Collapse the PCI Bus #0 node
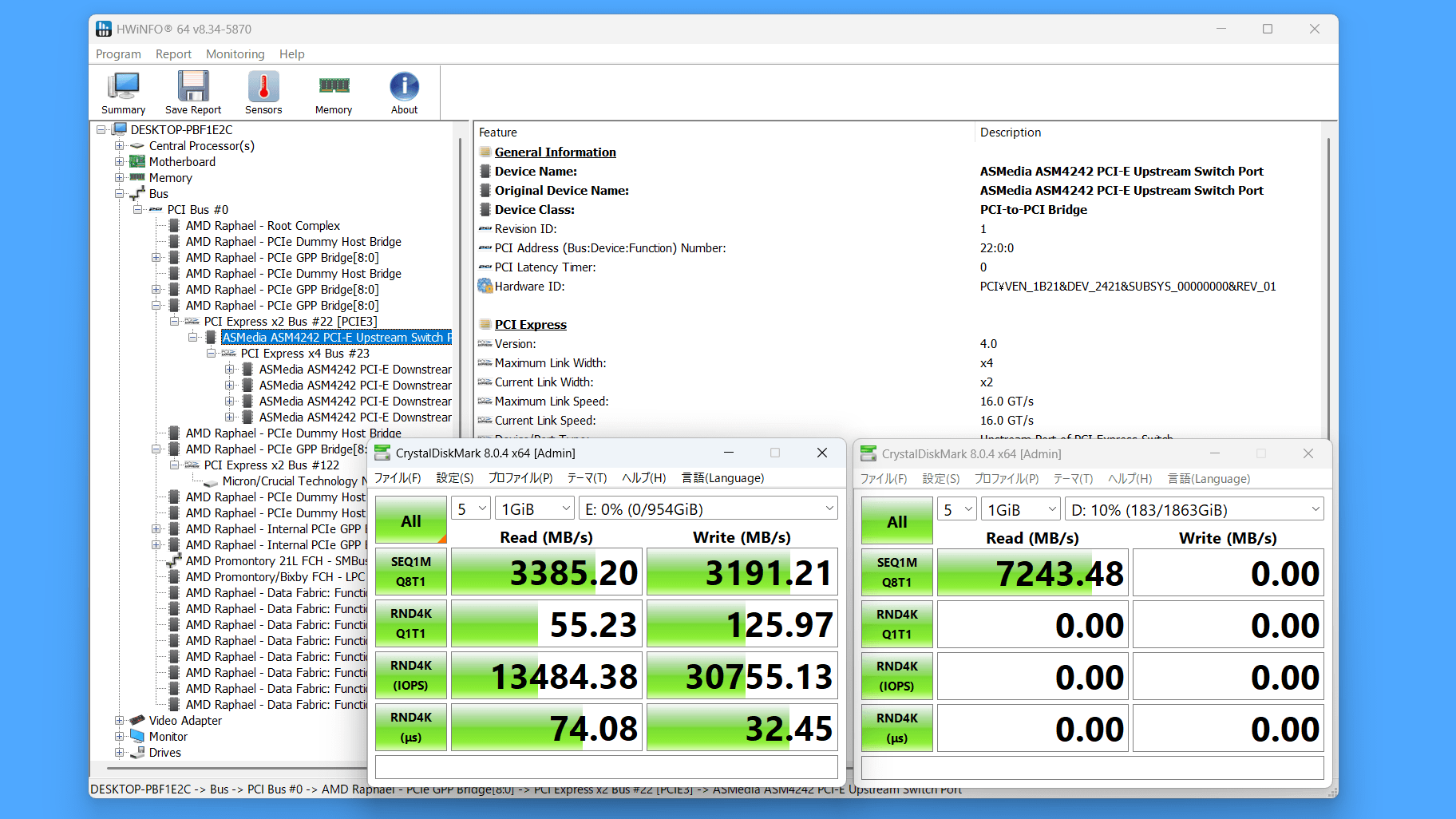This screenshot has height=819, width=1456. (137, 209)
